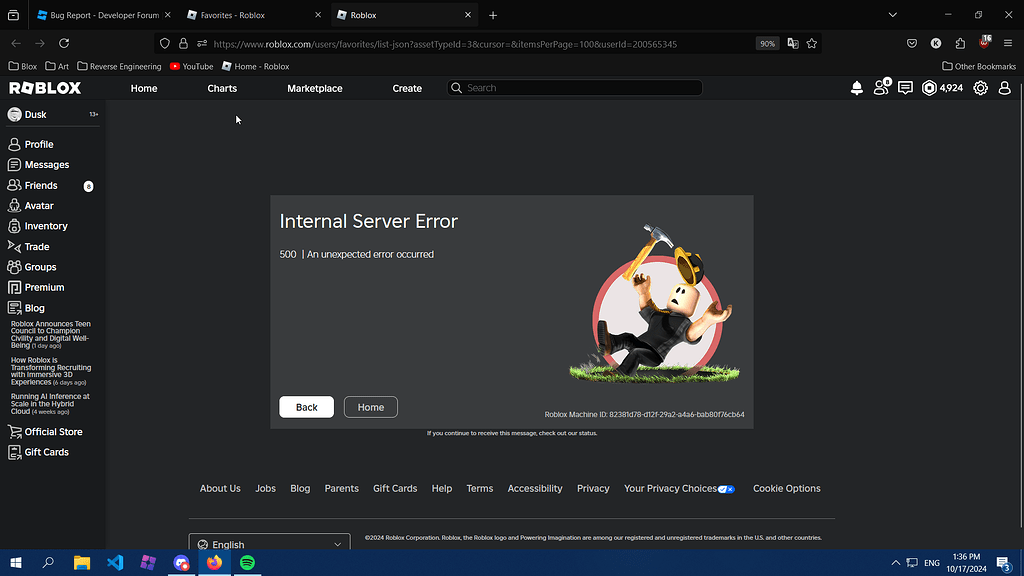
Task: Open the browser tab list chevron
Action: [x=893, y=15]
